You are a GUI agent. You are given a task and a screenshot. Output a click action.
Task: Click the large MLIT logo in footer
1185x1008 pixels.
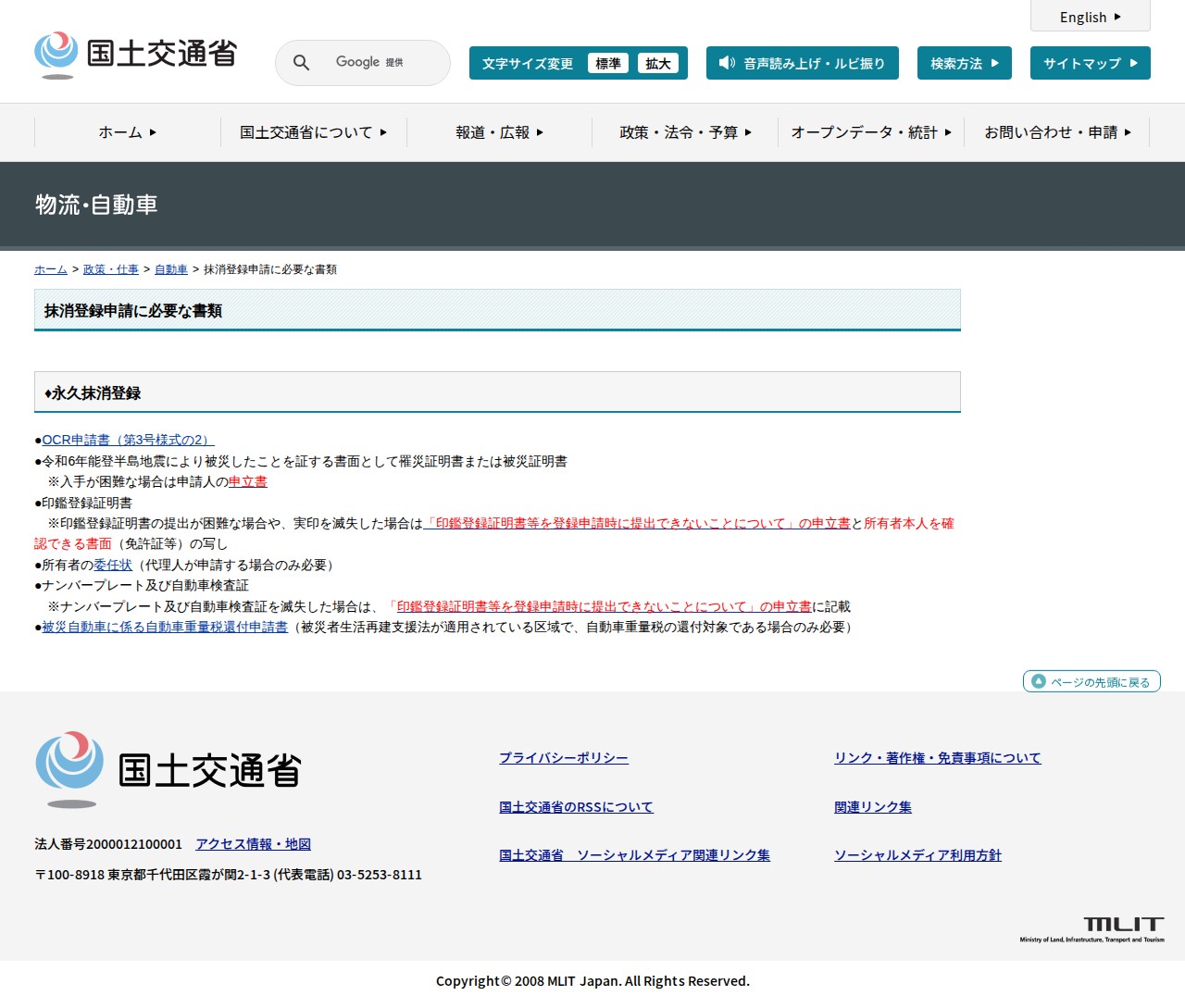168,770
